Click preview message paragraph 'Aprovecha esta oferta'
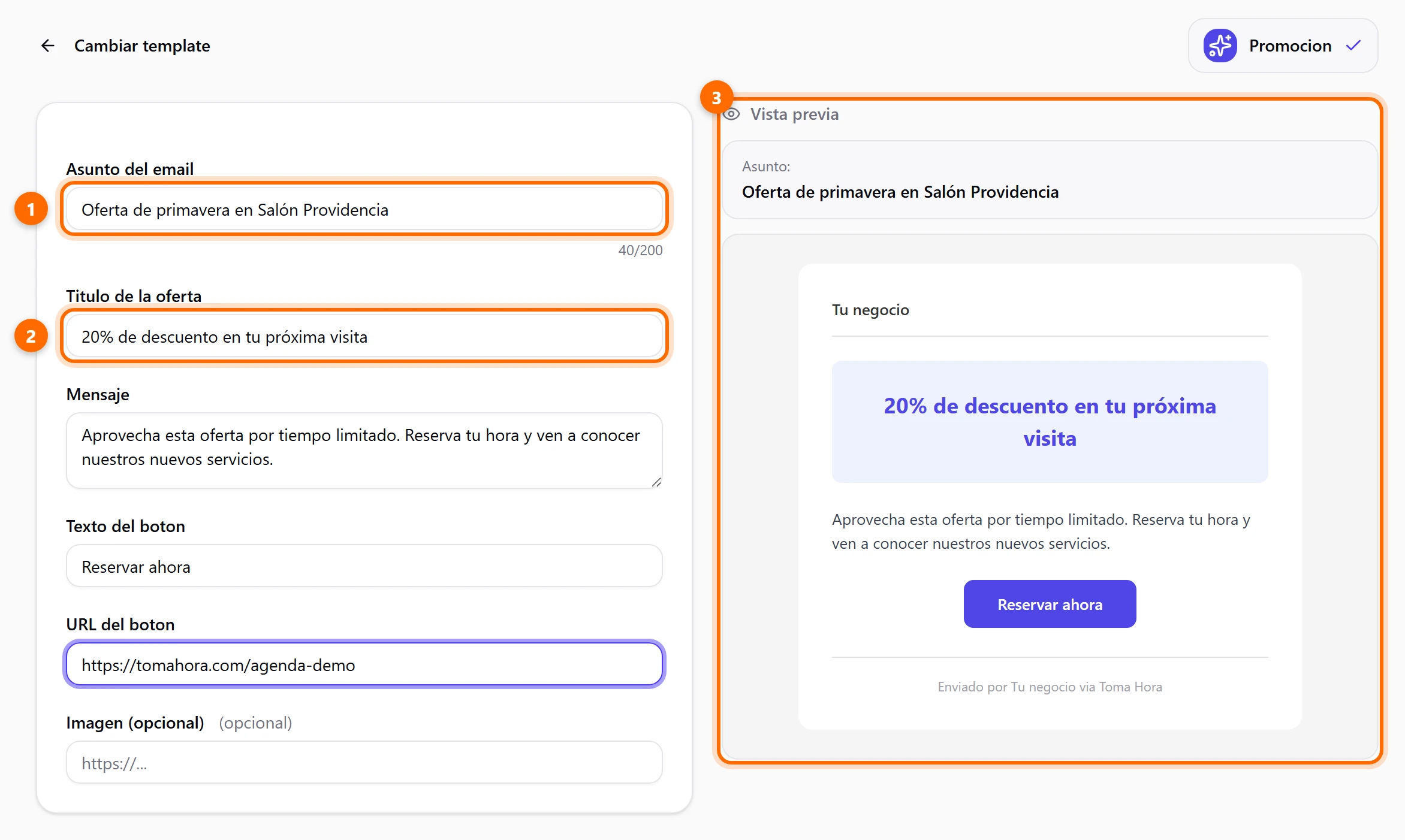This screenshot has height=840, width=1405. pos(1041,531)
